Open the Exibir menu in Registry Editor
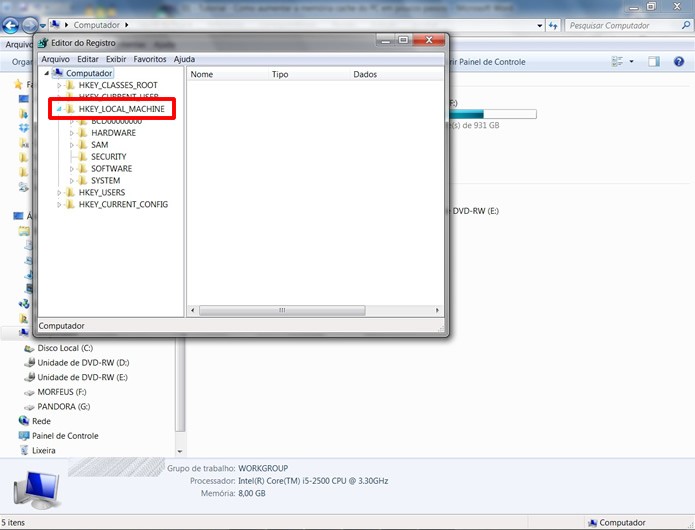The image size is (695, 530). pyautogui.click(x=116, y=59)
